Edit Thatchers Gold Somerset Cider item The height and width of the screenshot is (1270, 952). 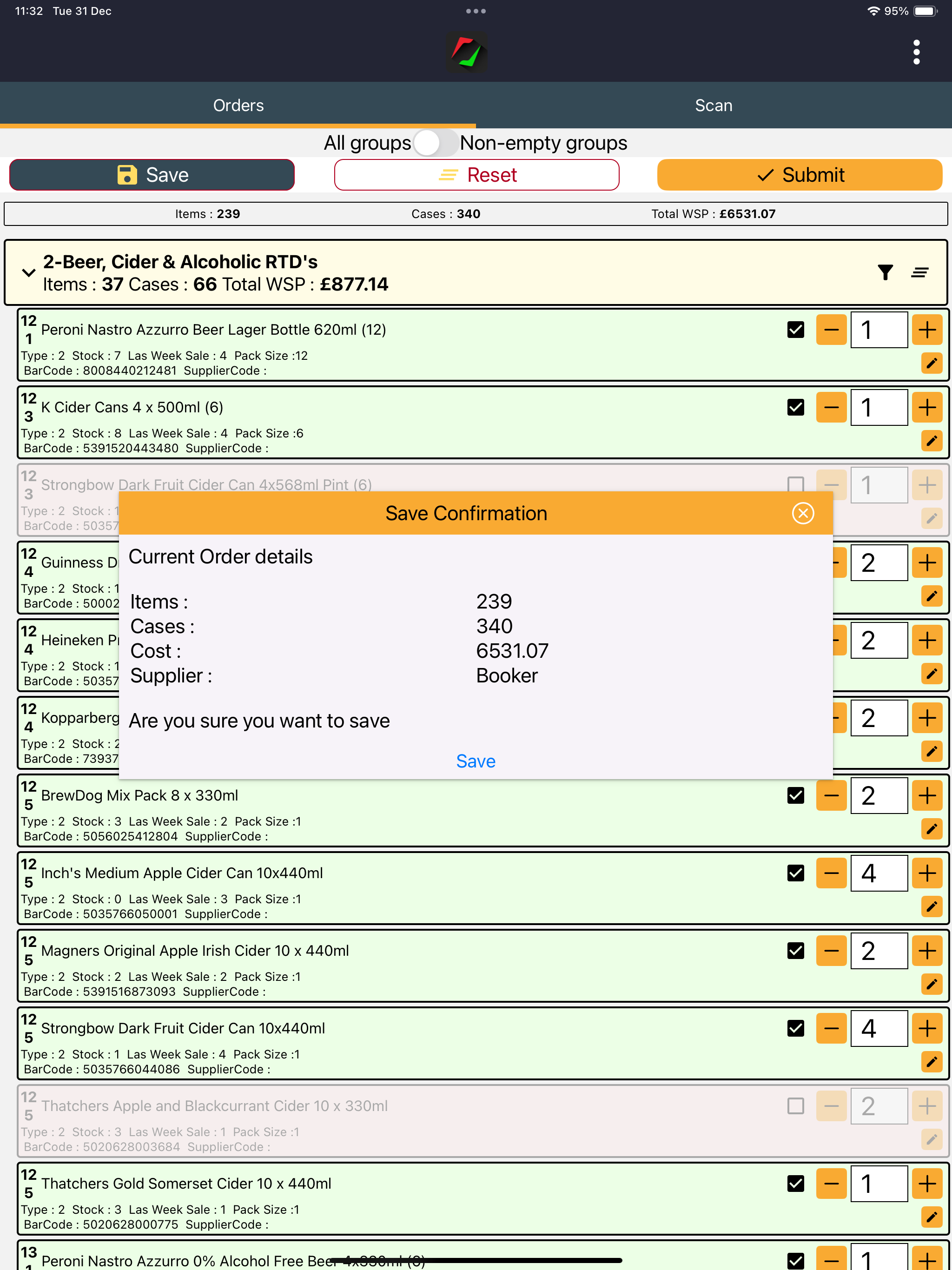click(x=932, y=1217)
